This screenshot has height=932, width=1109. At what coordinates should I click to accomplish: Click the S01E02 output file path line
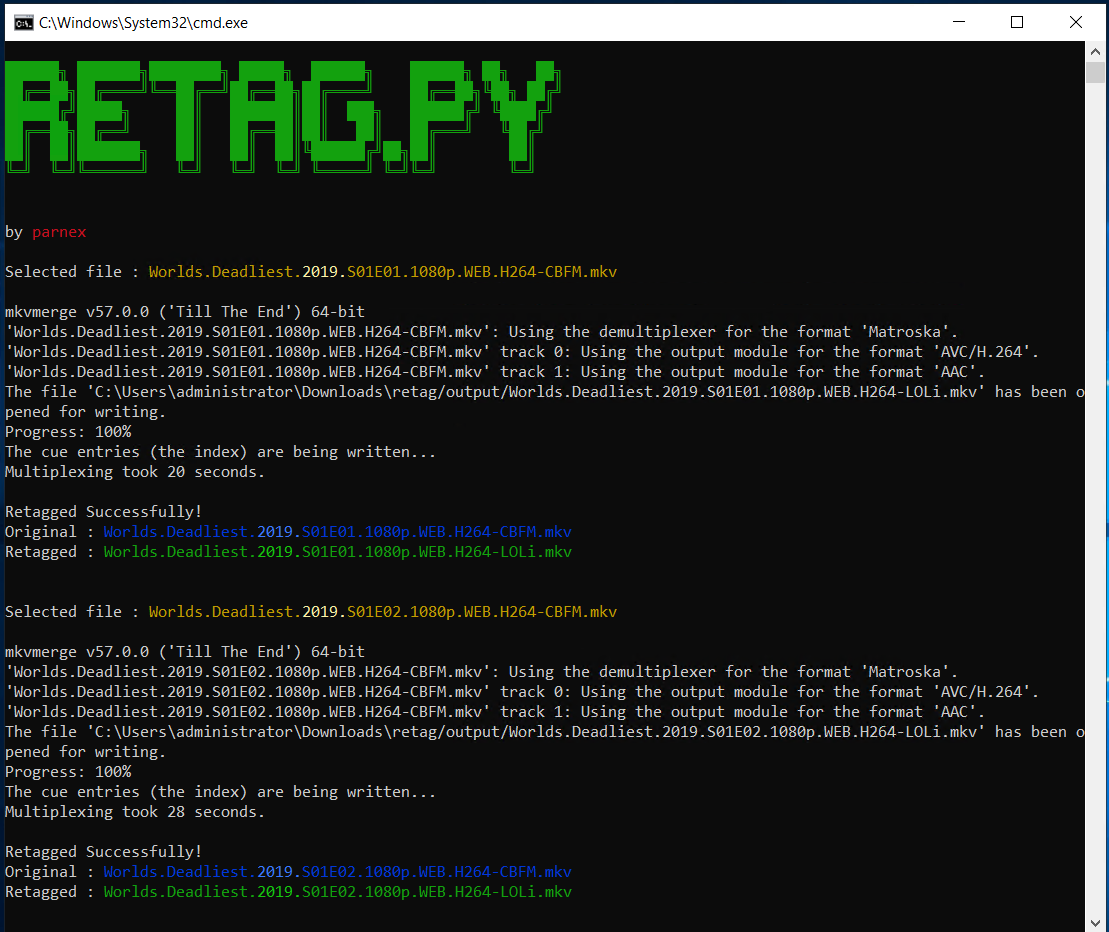point(545,732)
